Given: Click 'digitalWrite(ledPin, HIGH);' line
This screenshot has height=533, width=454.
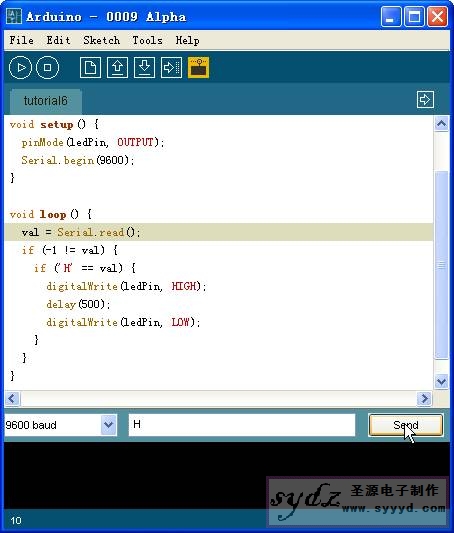Looking at the screenshot, I should click(126, 286).
